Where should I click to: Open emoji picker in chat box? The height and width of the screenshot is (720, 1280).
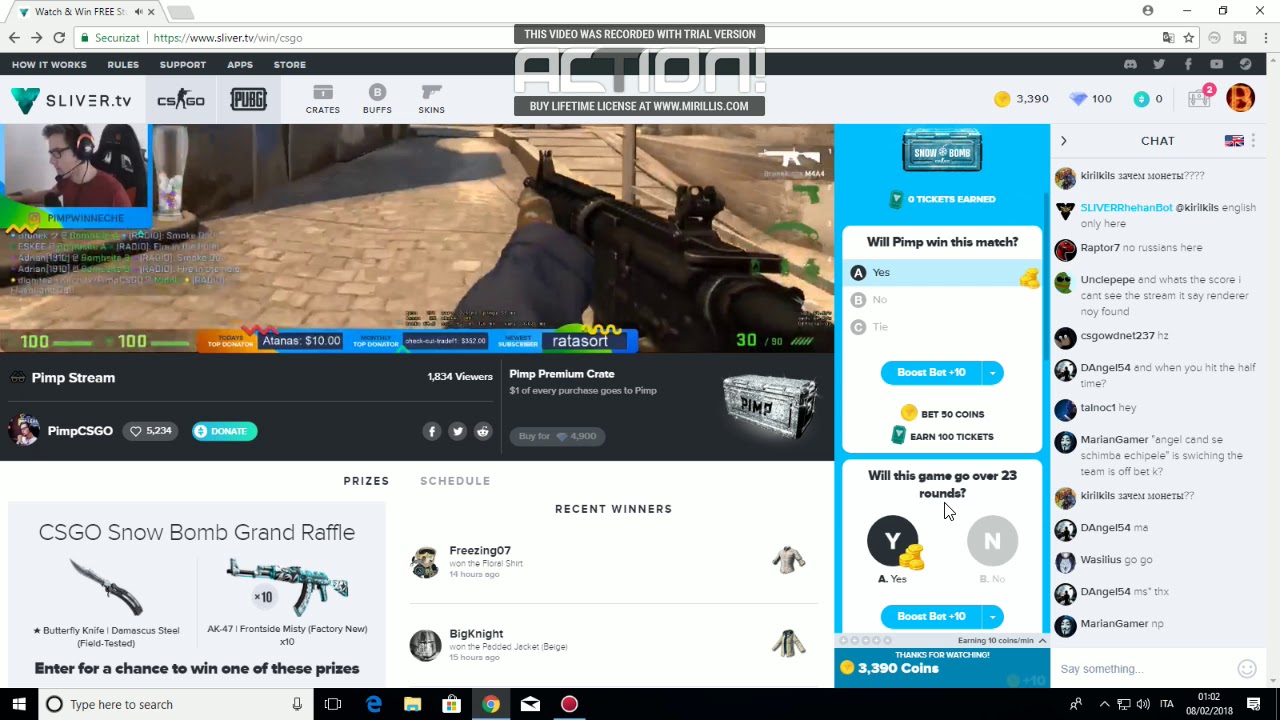pos(1246,668)
